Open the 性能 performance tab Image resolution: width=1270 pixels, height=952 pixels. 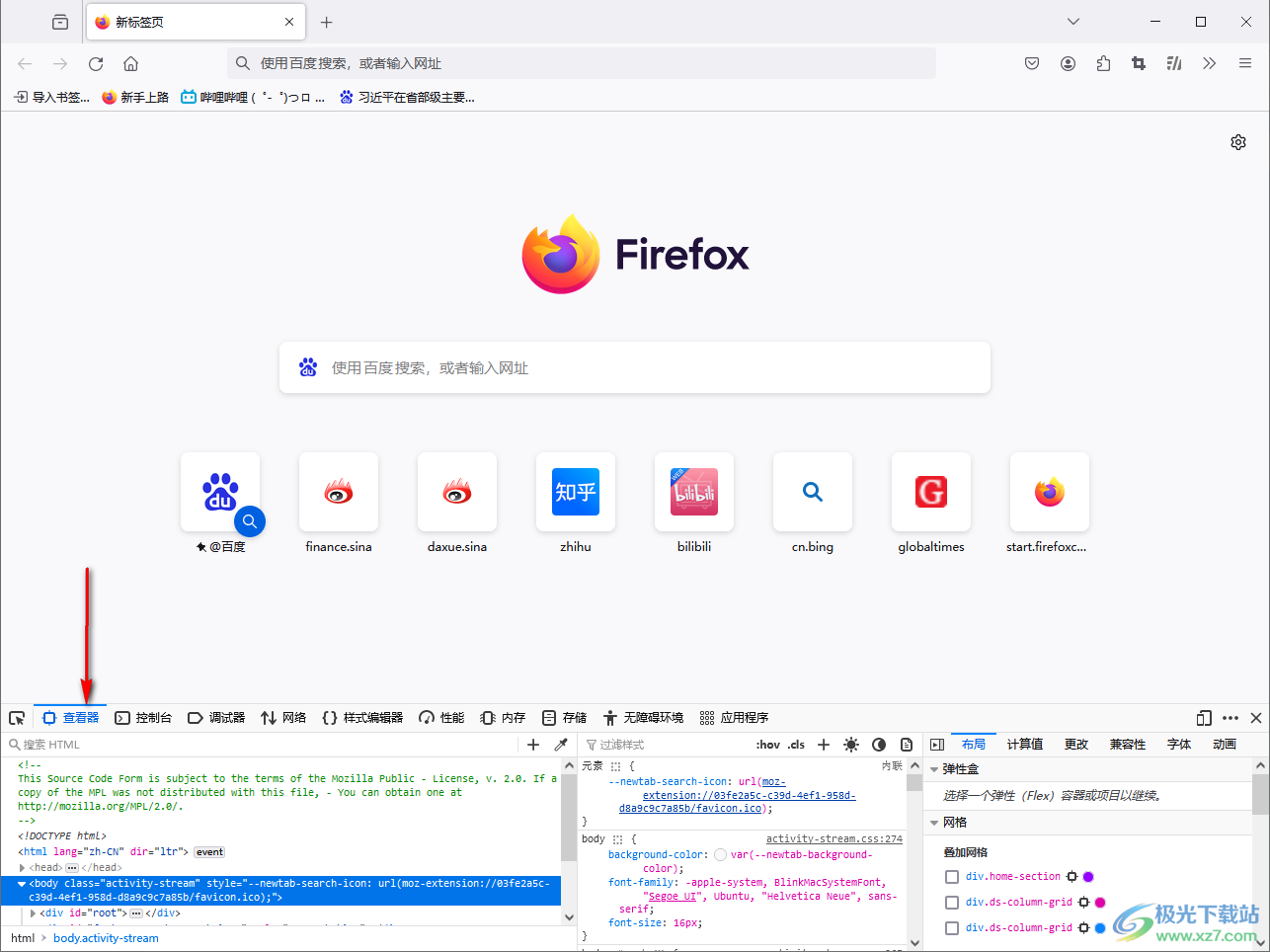(x=441, y=718)
